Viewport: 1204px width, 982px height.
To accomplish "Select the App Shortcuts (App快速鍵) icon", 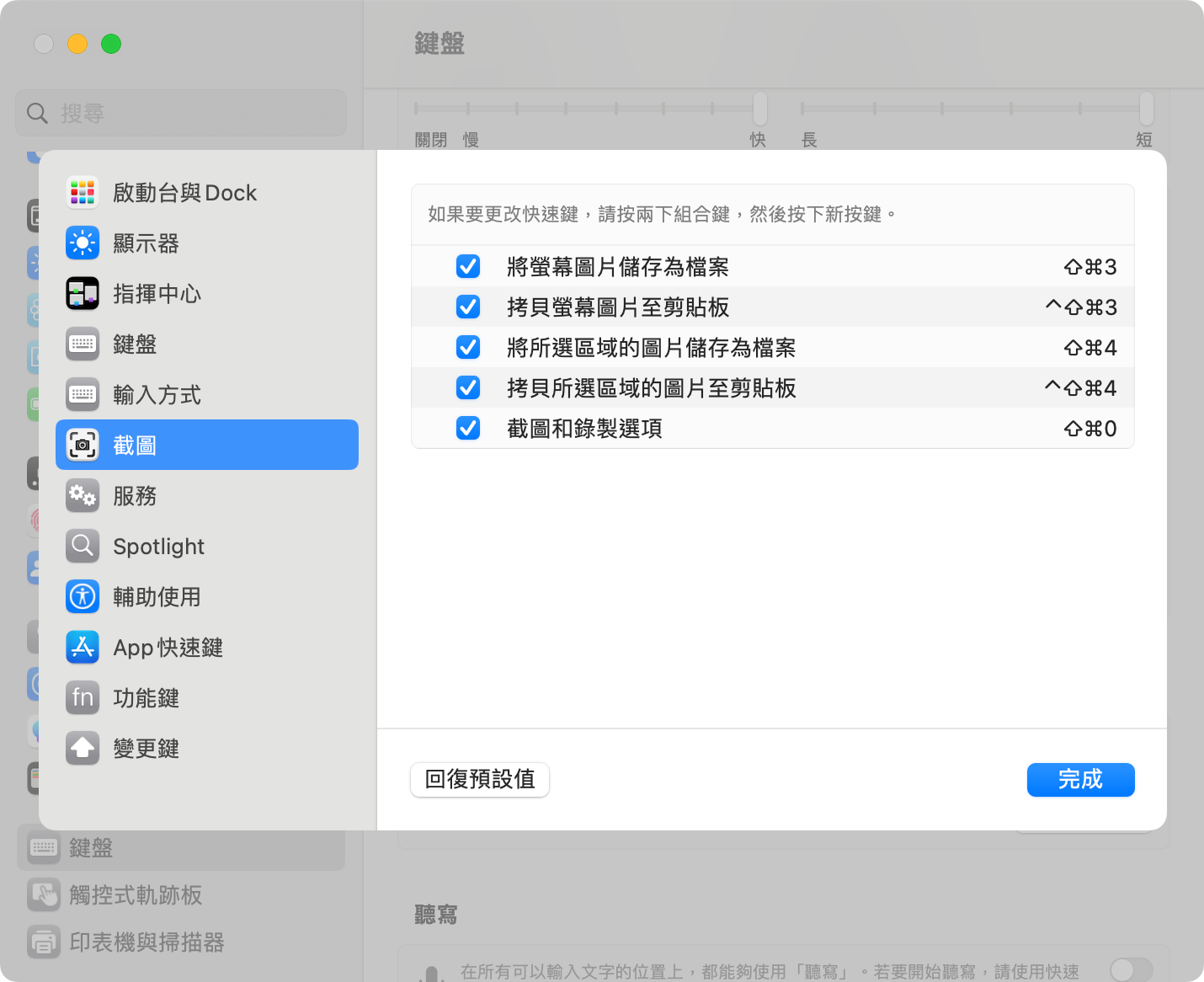I will click(x=83, y=648).
